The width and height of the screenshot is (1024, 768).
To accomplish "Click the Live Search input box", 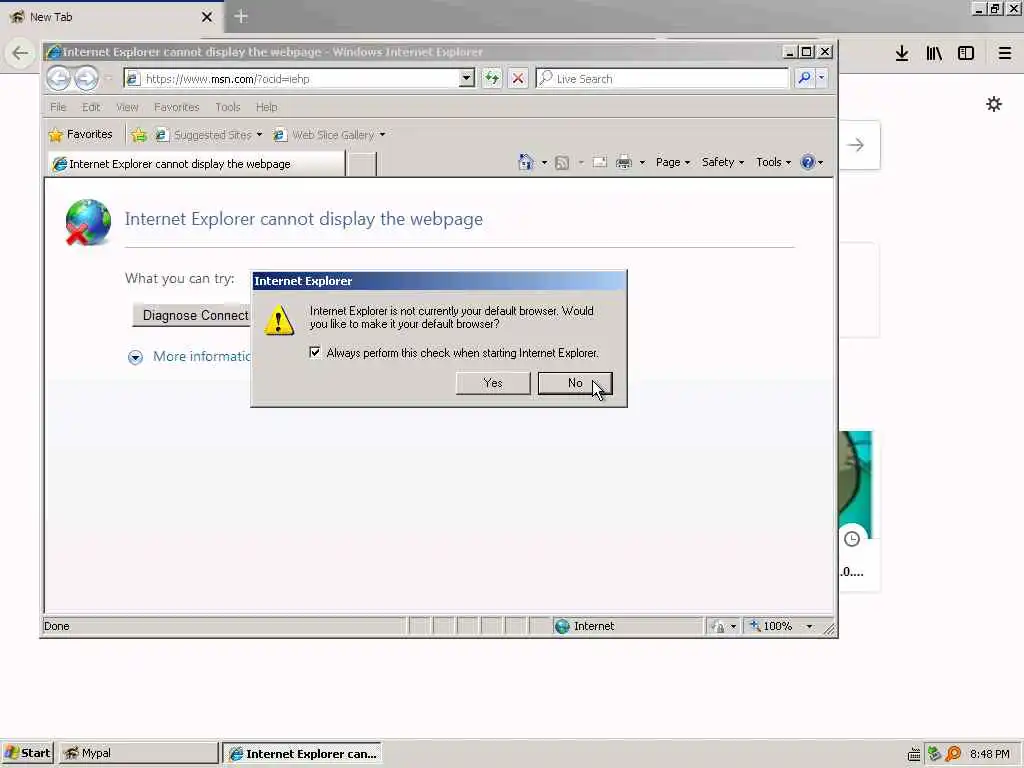I will (x=663, y=78).
